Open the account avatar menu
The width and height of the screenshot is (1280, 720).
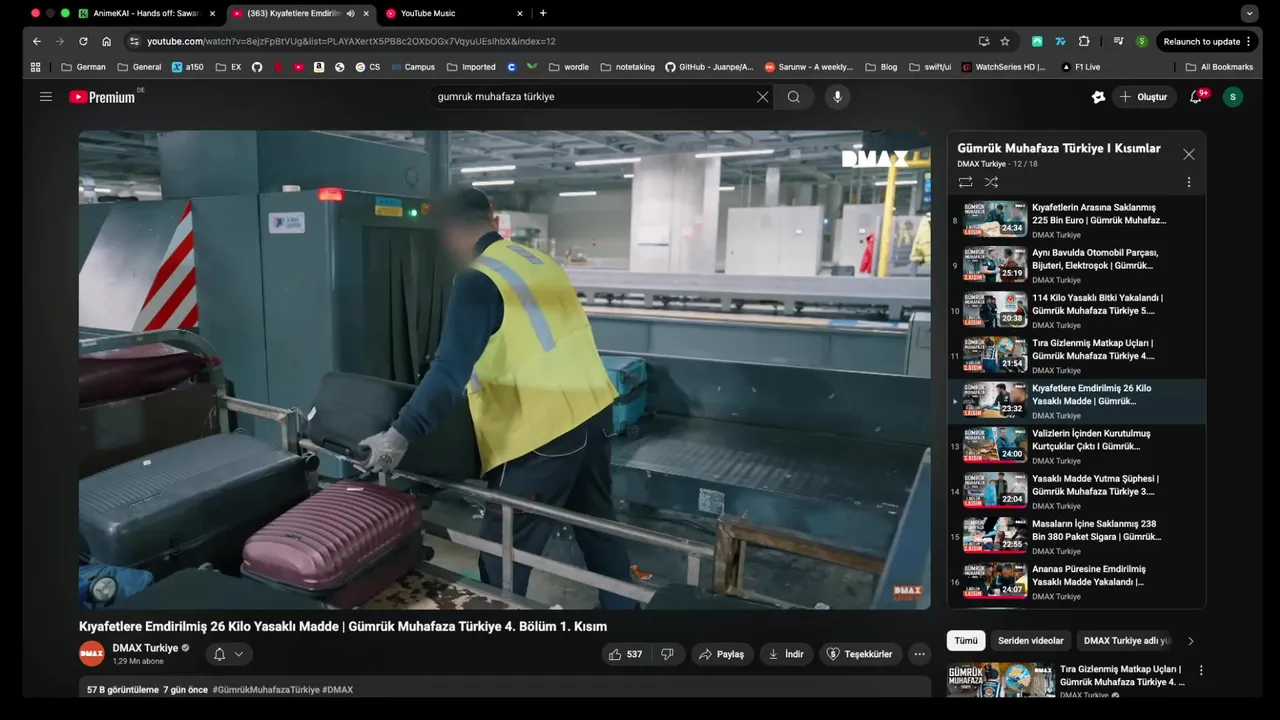point(1233,97)
